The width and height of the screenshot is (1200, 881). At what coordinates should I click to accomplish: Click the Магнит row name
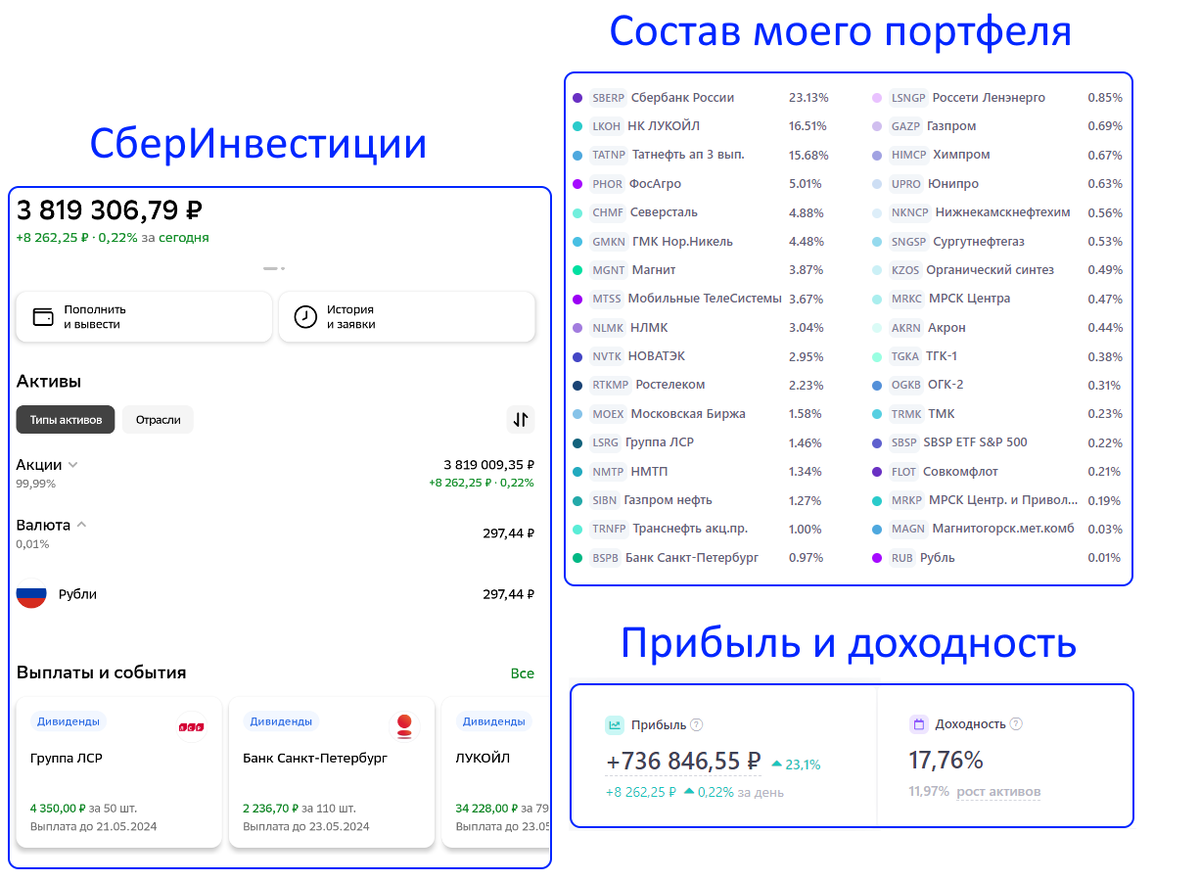654,270
